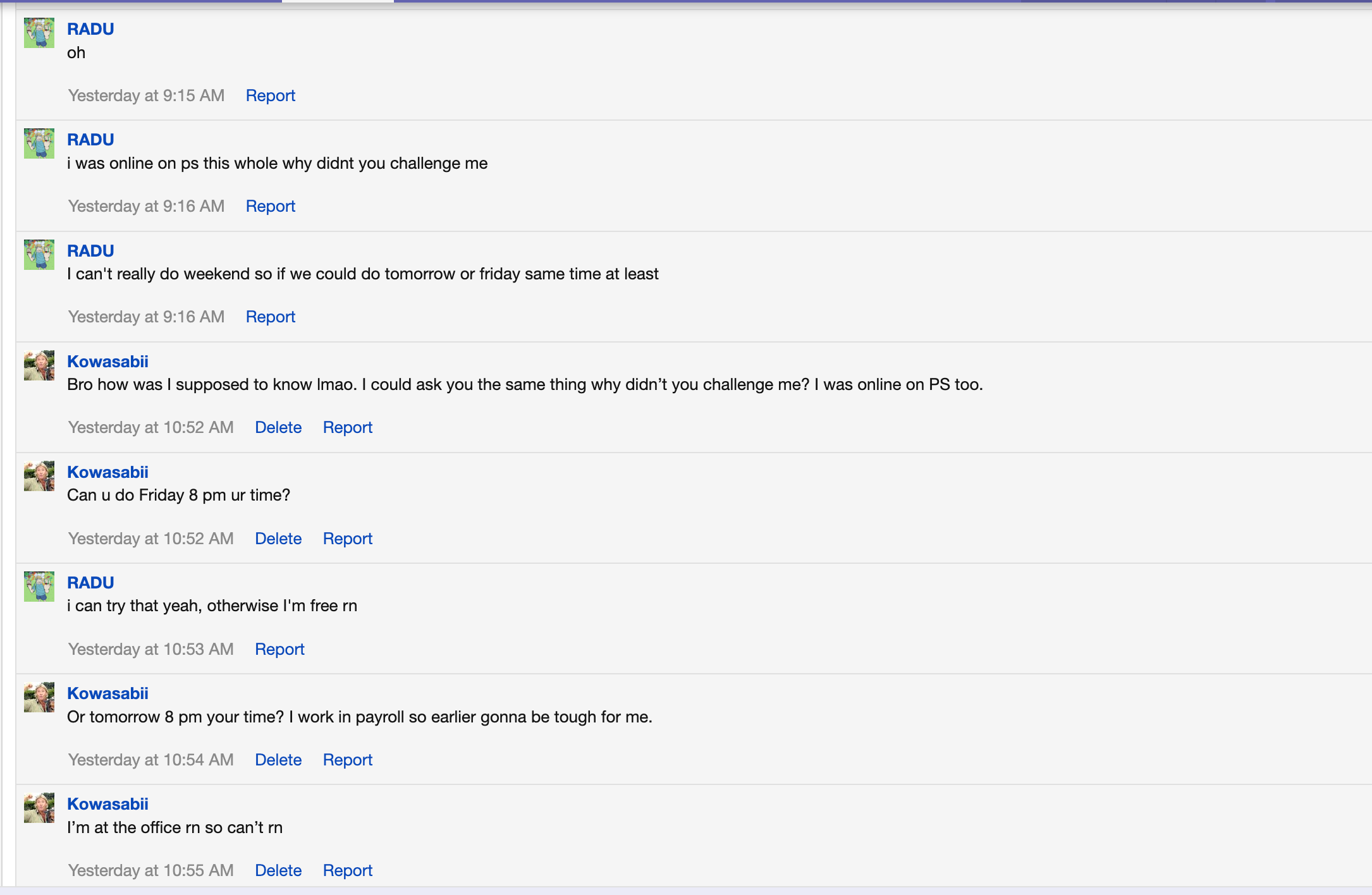1372x895 pixels.
Task: Report RADU's 'I'm free rn' message
Action: pos(280,649)
